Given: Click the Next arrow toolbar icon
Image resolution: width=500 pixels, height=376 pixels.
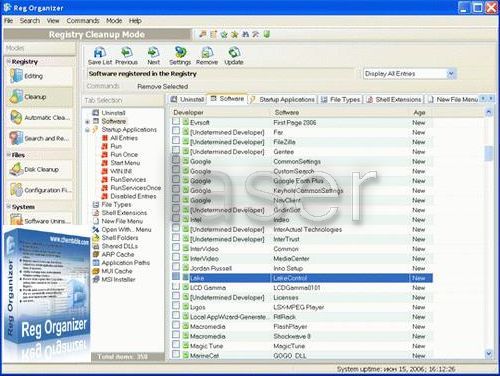Looking at the screenshot, I should (x=153, y=53).
